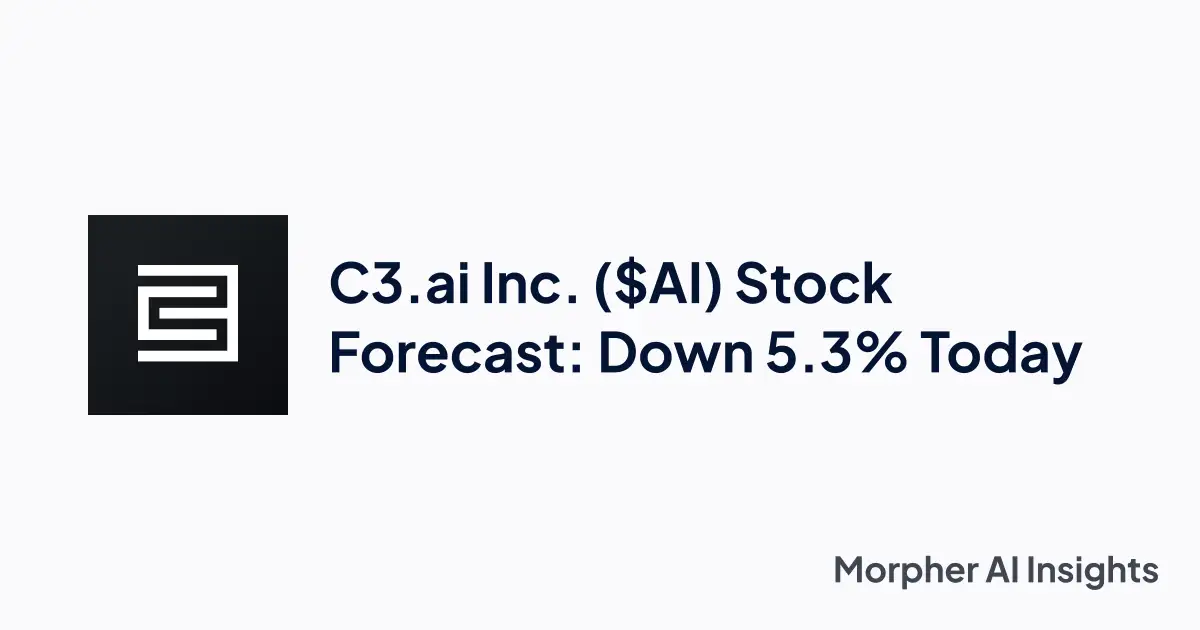Click the word "Today" in the headline
Viewport: 1200px width, 630px height.
1001,354
